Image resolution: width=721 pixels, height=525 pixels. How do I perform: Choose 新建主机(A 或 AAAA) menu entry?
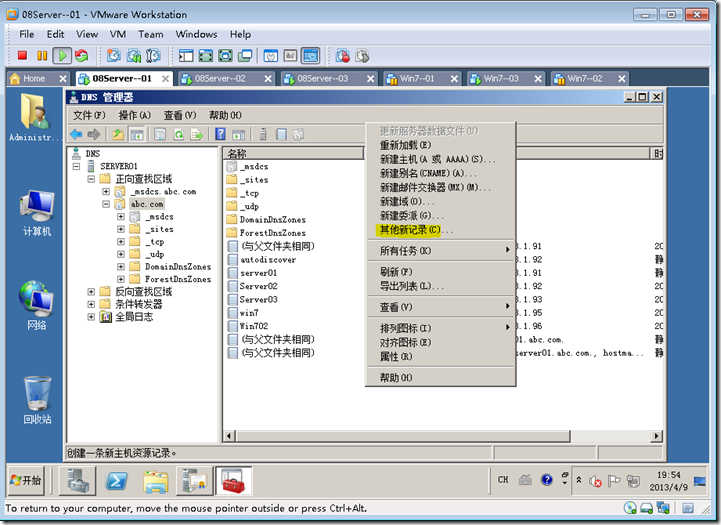click(441, 159)
